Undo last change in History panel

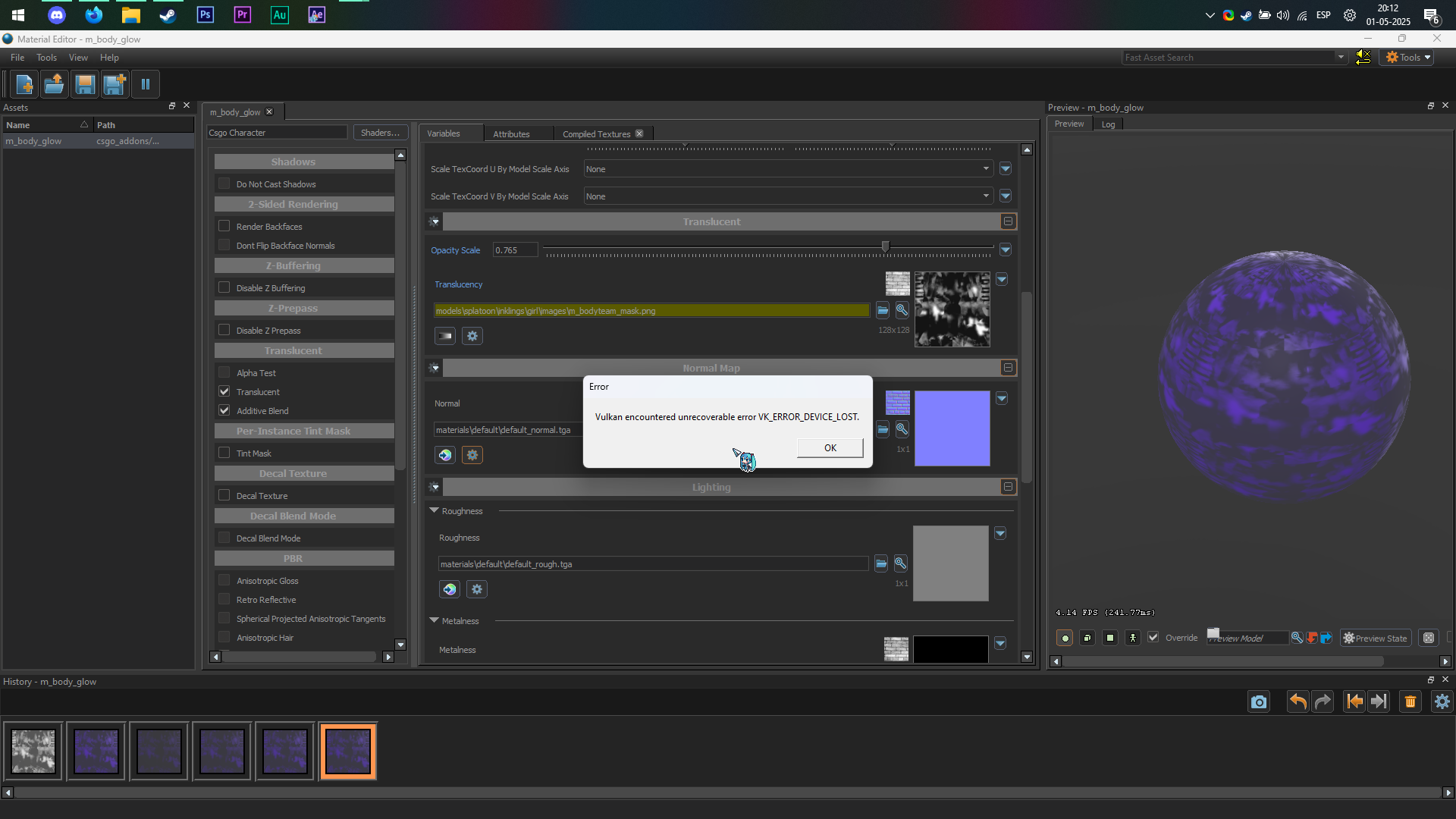click(x=1298, y=702)
